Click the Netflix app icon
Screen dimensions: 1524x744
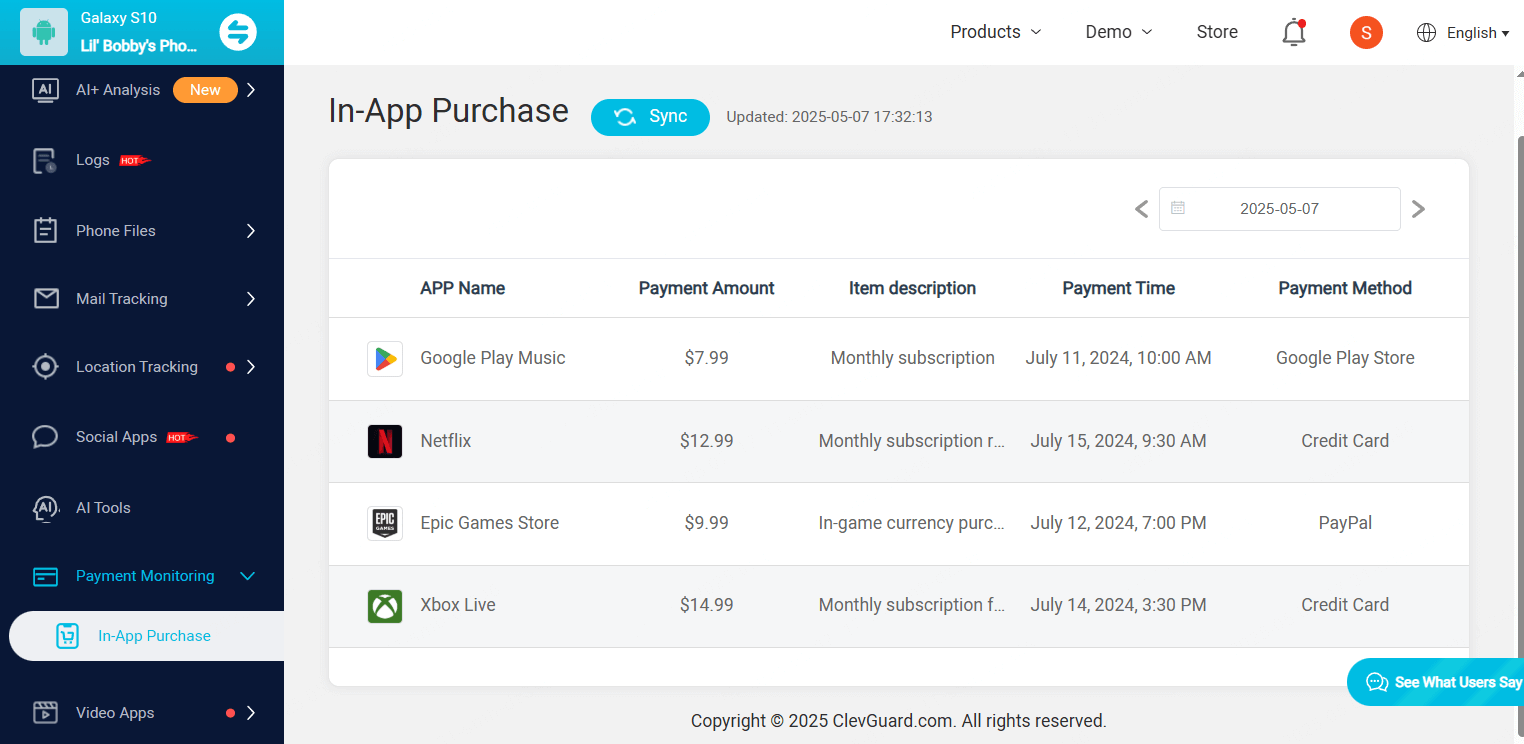(385, 441)
